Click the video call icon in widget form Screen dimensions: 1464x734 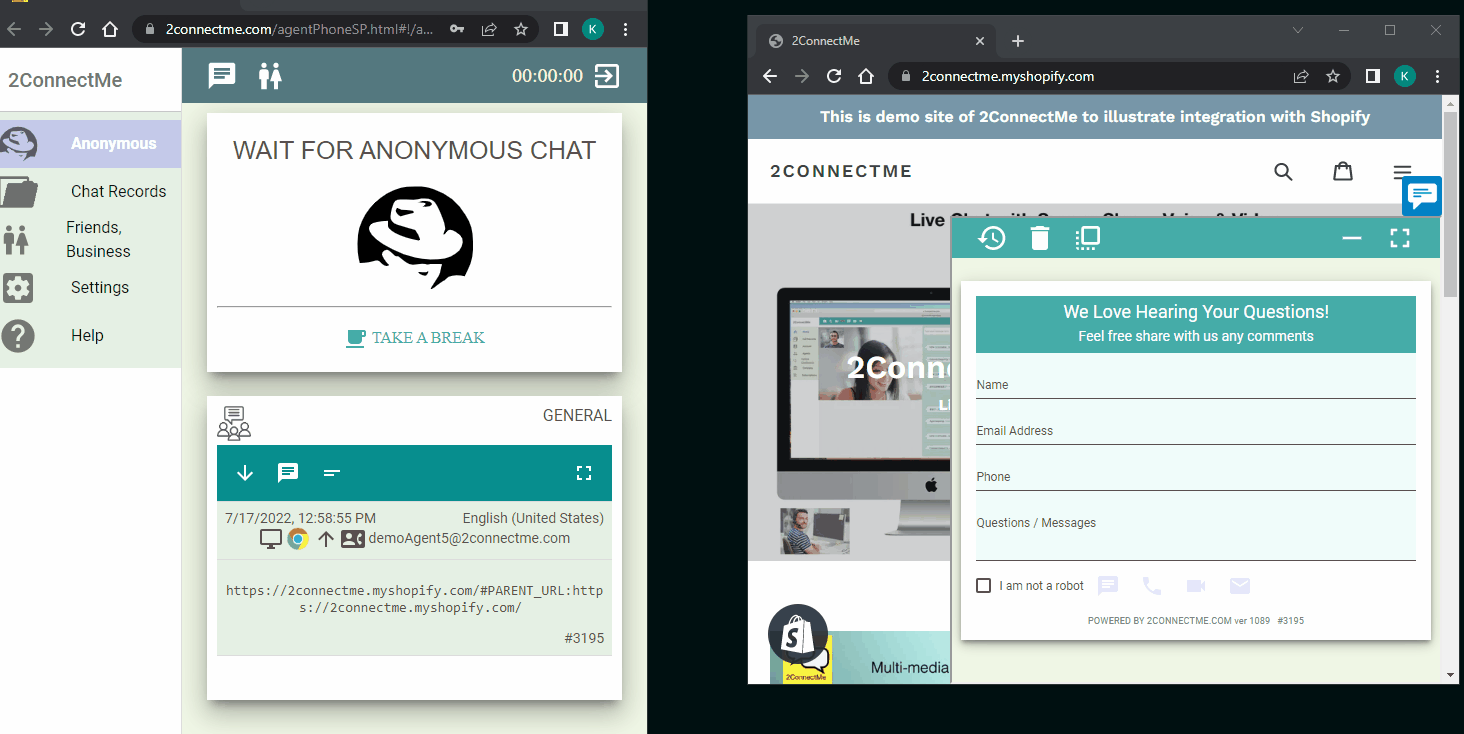1196,586
